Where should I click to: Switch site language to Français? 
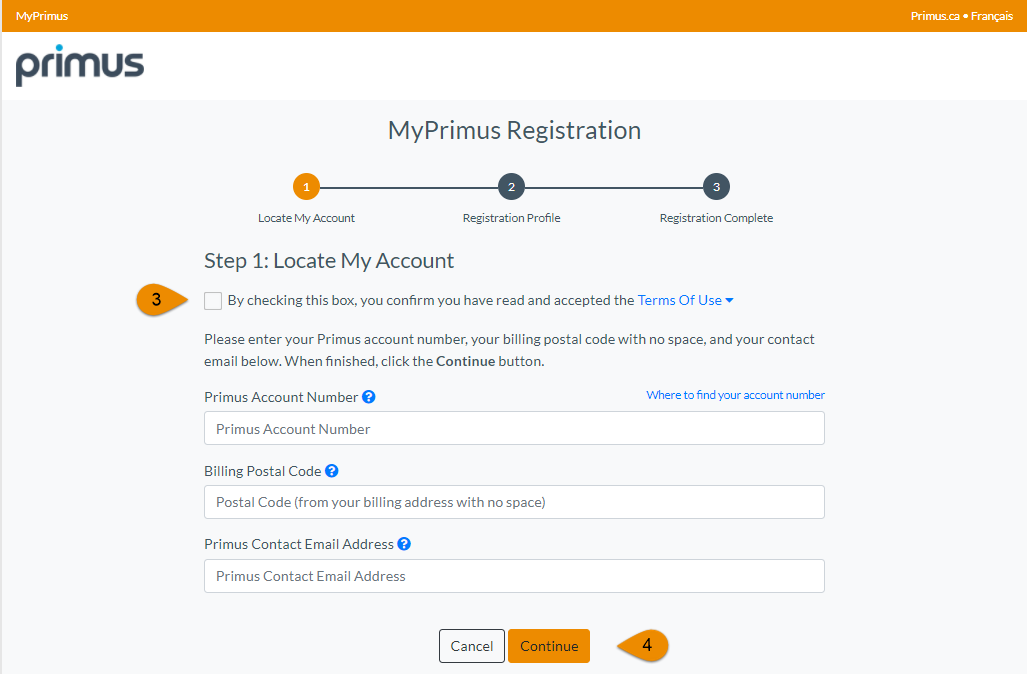click(x=991, y=15)
